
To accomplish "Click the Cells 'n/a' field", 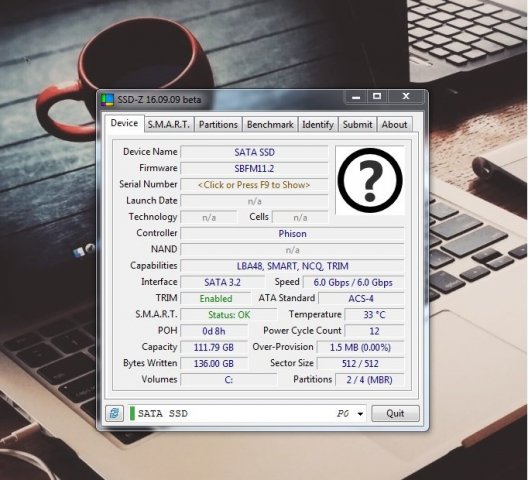I will pos(300,217).
